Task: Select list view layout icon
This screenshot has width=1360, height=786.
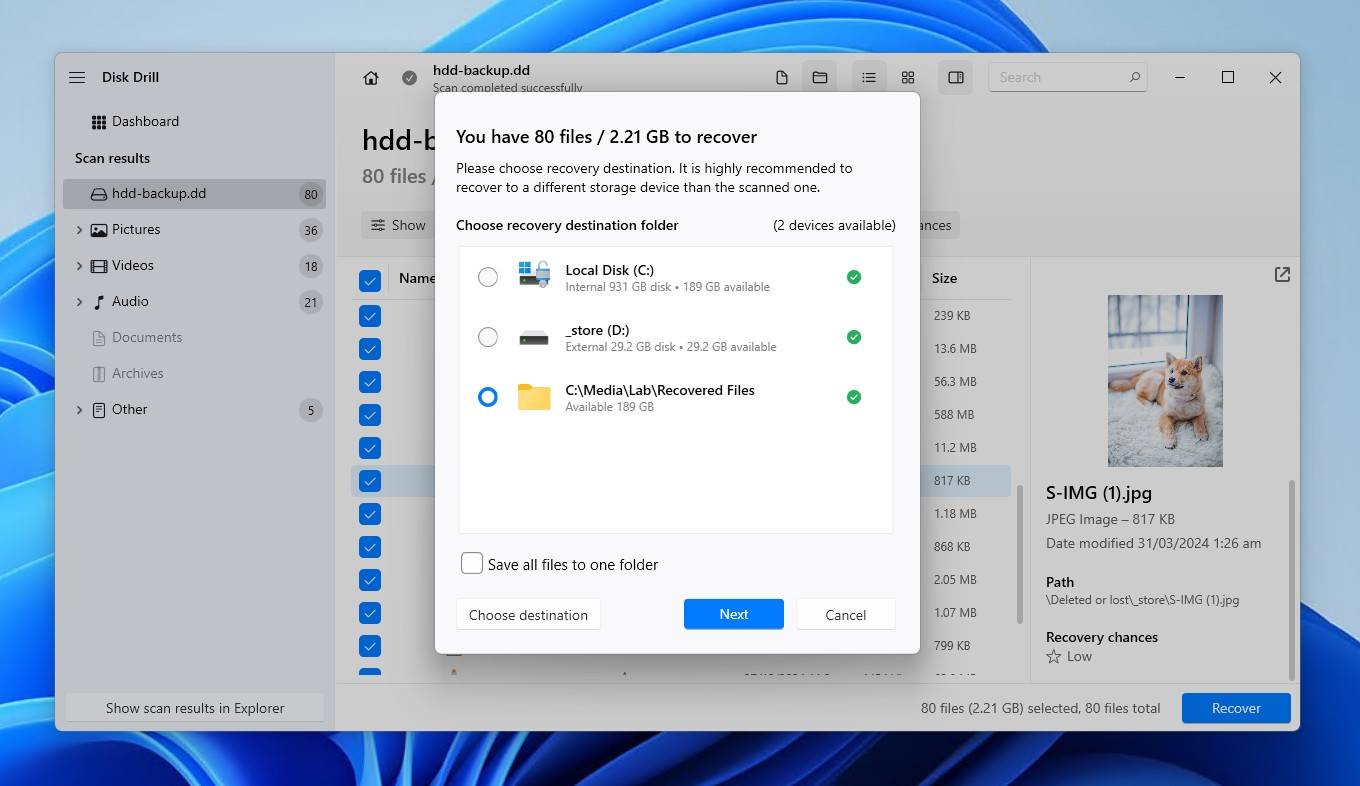Action: [868, 78]
